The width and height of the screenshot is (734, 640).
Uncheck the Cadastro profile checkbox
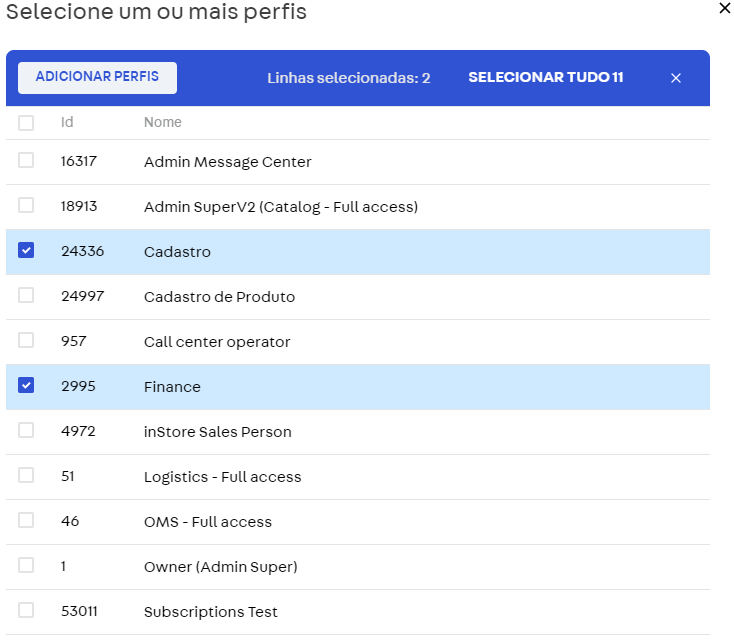(26, 251)
